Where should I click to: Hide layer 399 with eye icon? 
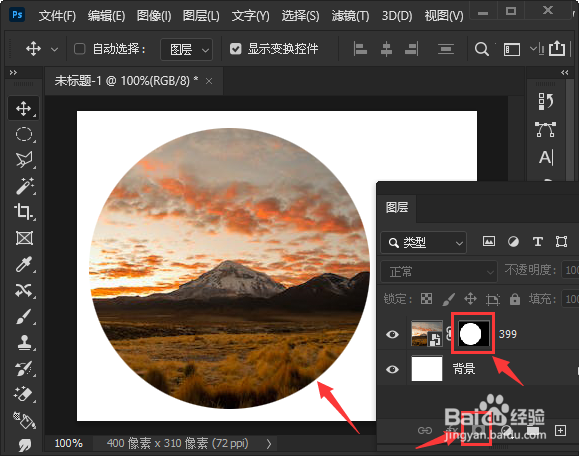pos(392,334)
